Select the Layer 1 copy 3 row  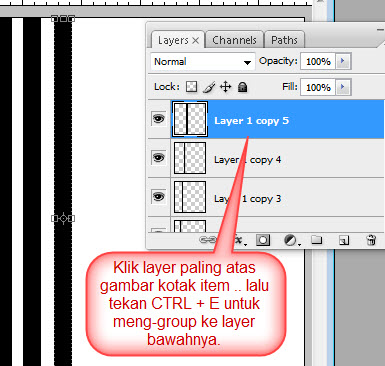[x=266, y=197]
